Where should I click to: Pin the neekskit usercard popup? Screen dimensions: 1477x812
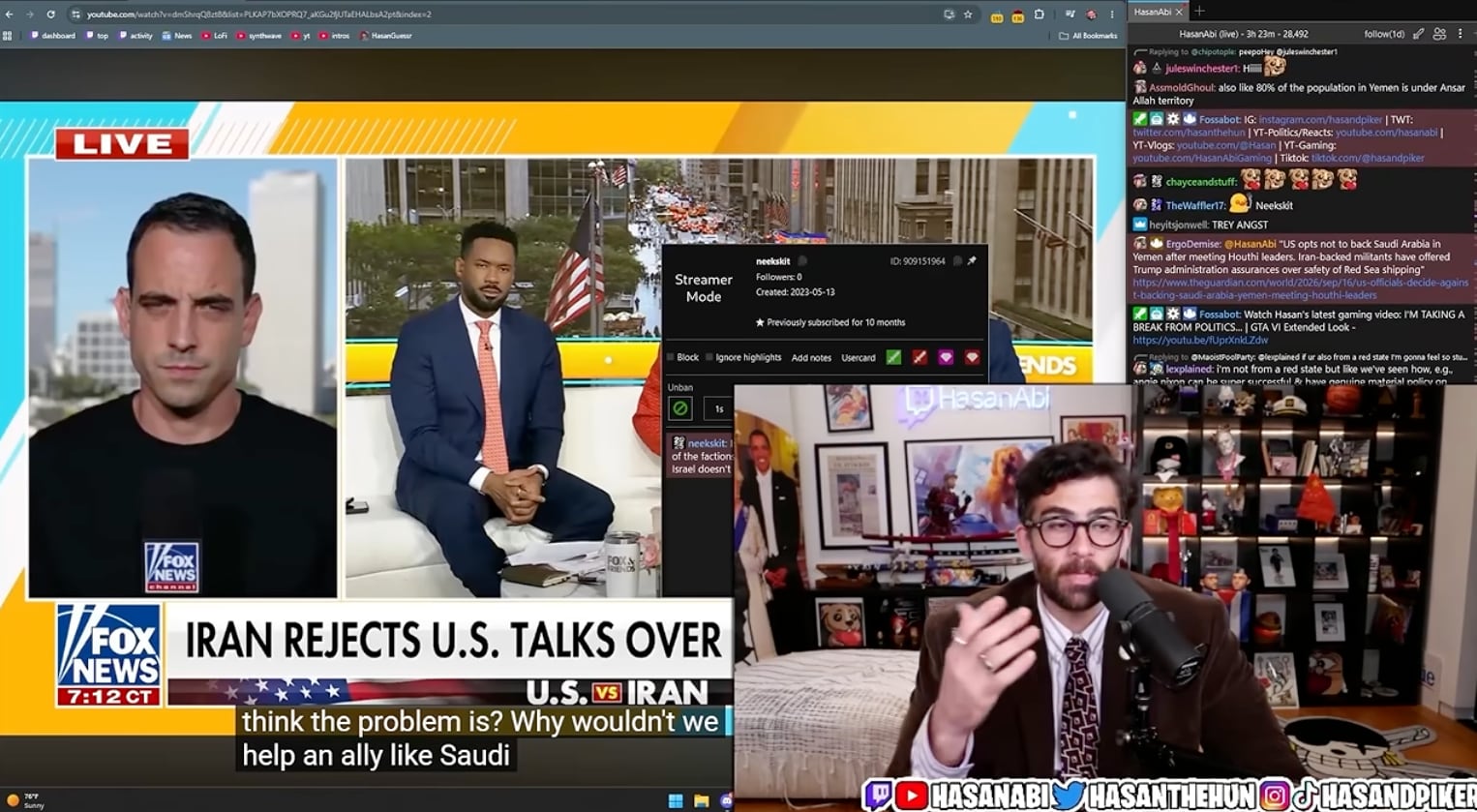[x=972, y=261]
